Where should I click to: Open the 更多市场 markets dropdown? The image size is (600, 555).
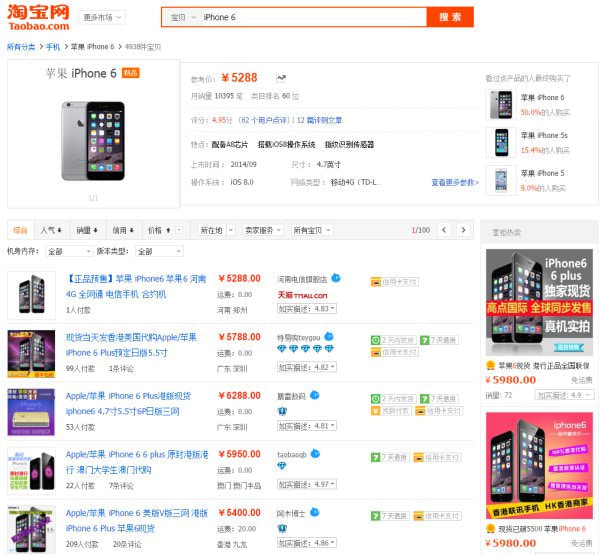(x=102, y=17)
